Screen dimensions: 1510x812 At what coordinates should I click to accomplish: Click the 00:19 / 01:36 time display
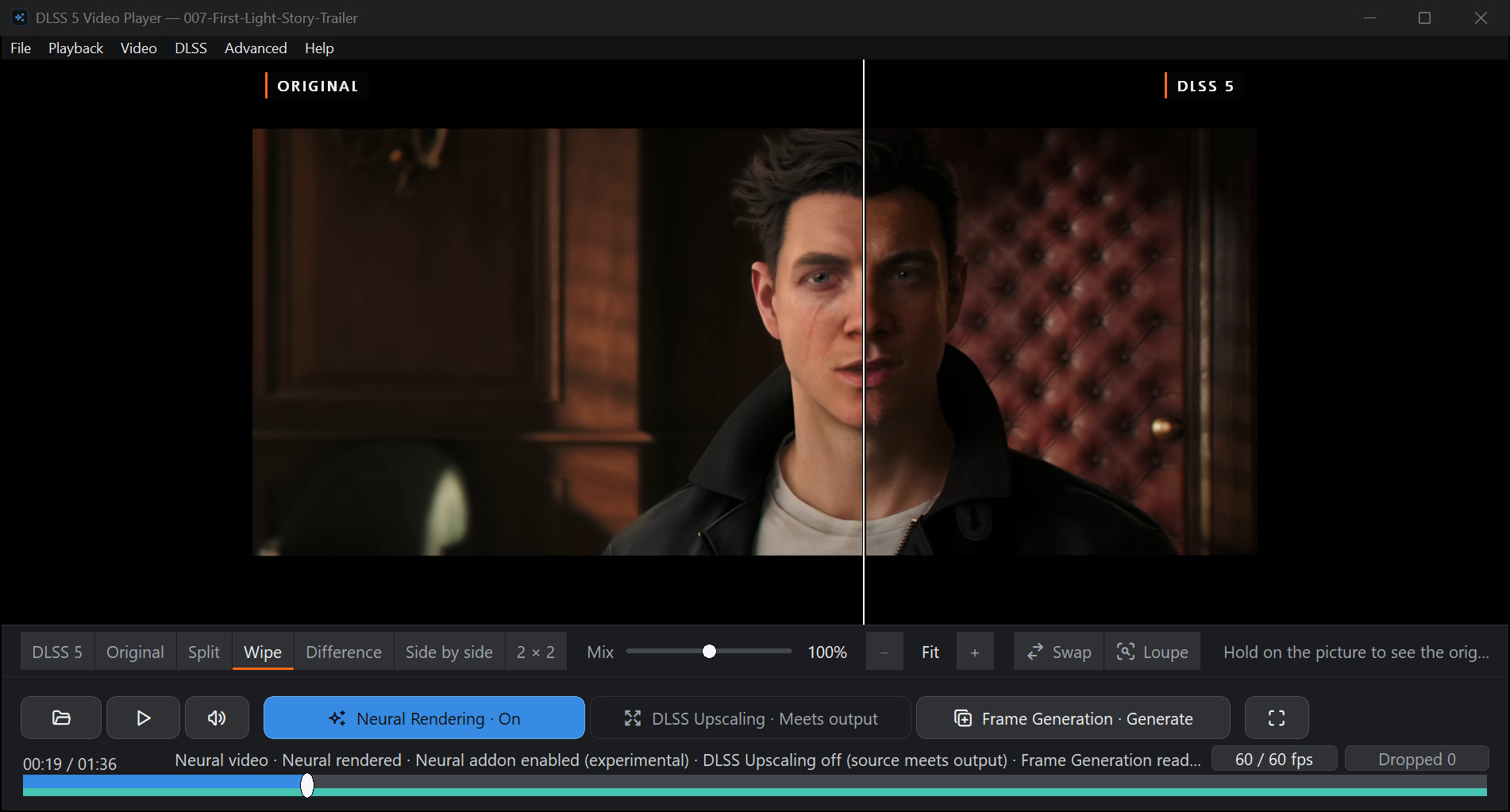pyautogui.click(x=70, y=764)
